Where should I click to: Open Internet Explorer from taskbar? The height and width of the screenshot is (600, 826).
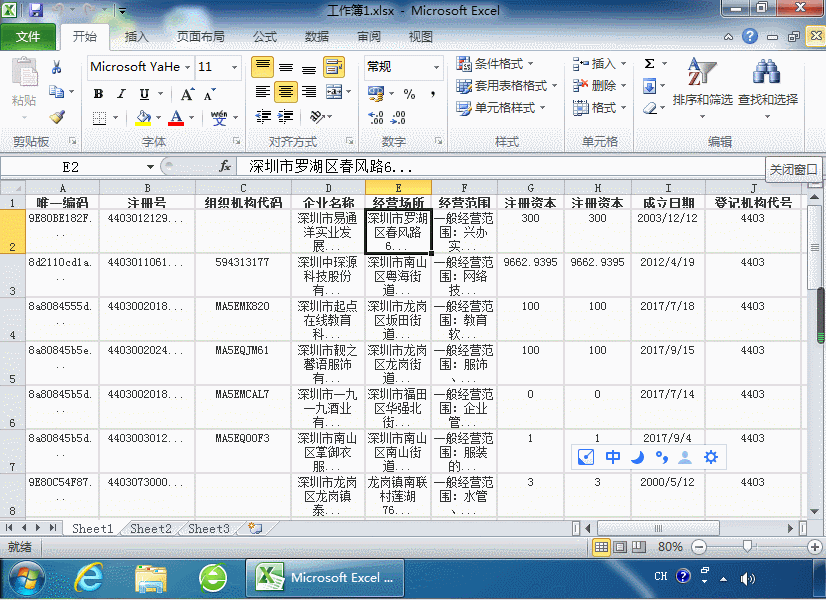pos(88,578)
